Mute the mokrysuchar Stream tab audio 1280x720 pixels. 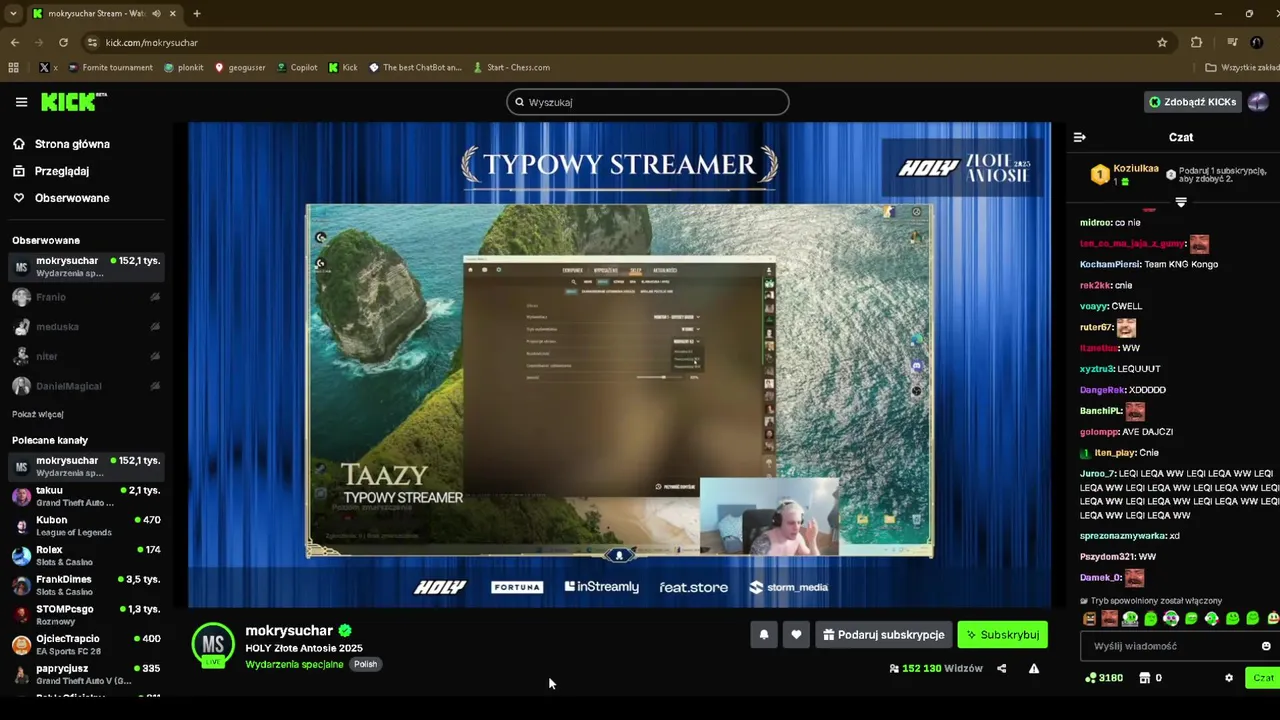(x=157, y=13)
